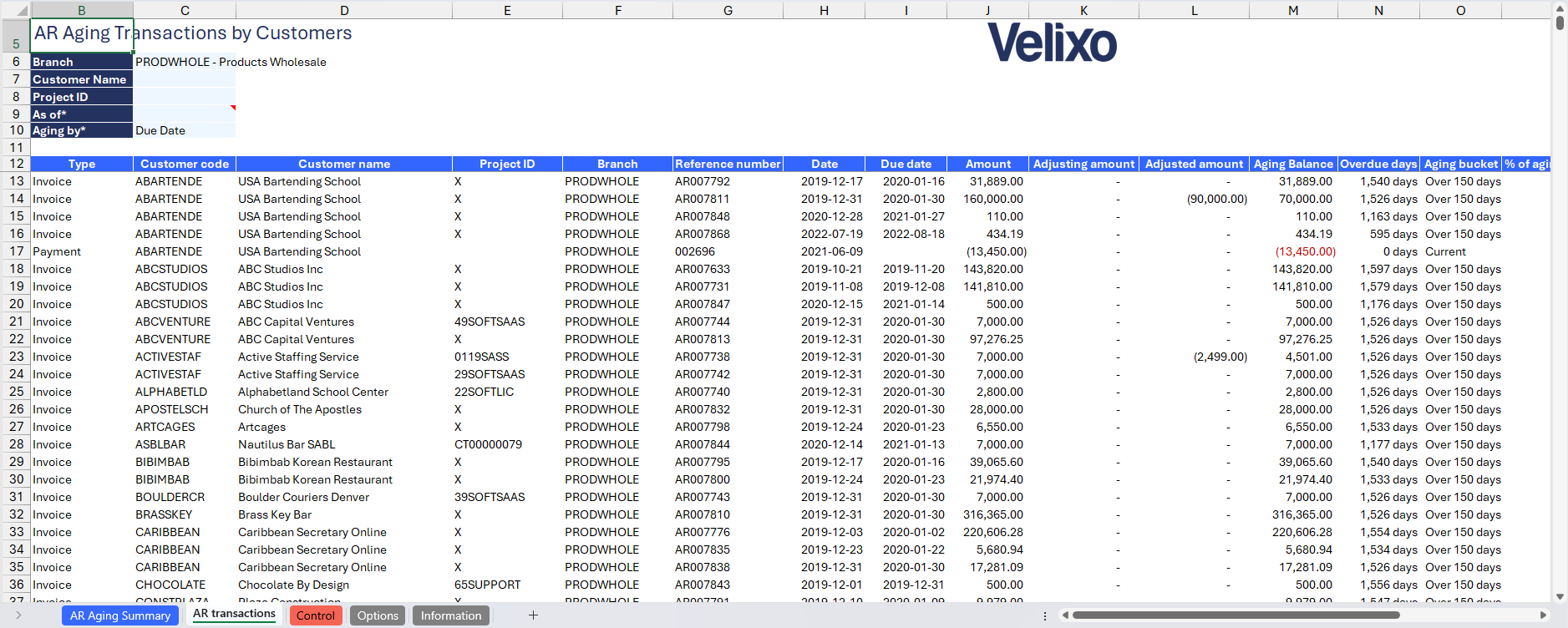Image resolution: width=1568 pixels, height=628 pixels.
Task: Click the 'Type' column header cell
Action: 82,164
